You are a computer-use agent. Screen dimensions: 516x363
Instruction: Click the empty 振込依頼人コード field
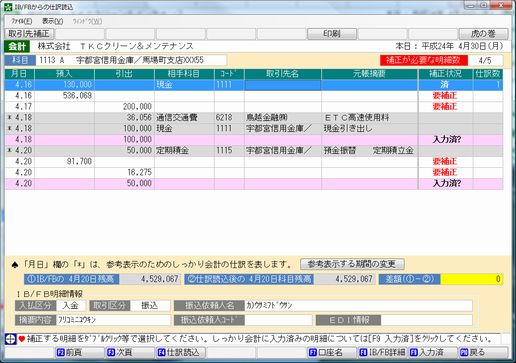[x=278, y=320]
